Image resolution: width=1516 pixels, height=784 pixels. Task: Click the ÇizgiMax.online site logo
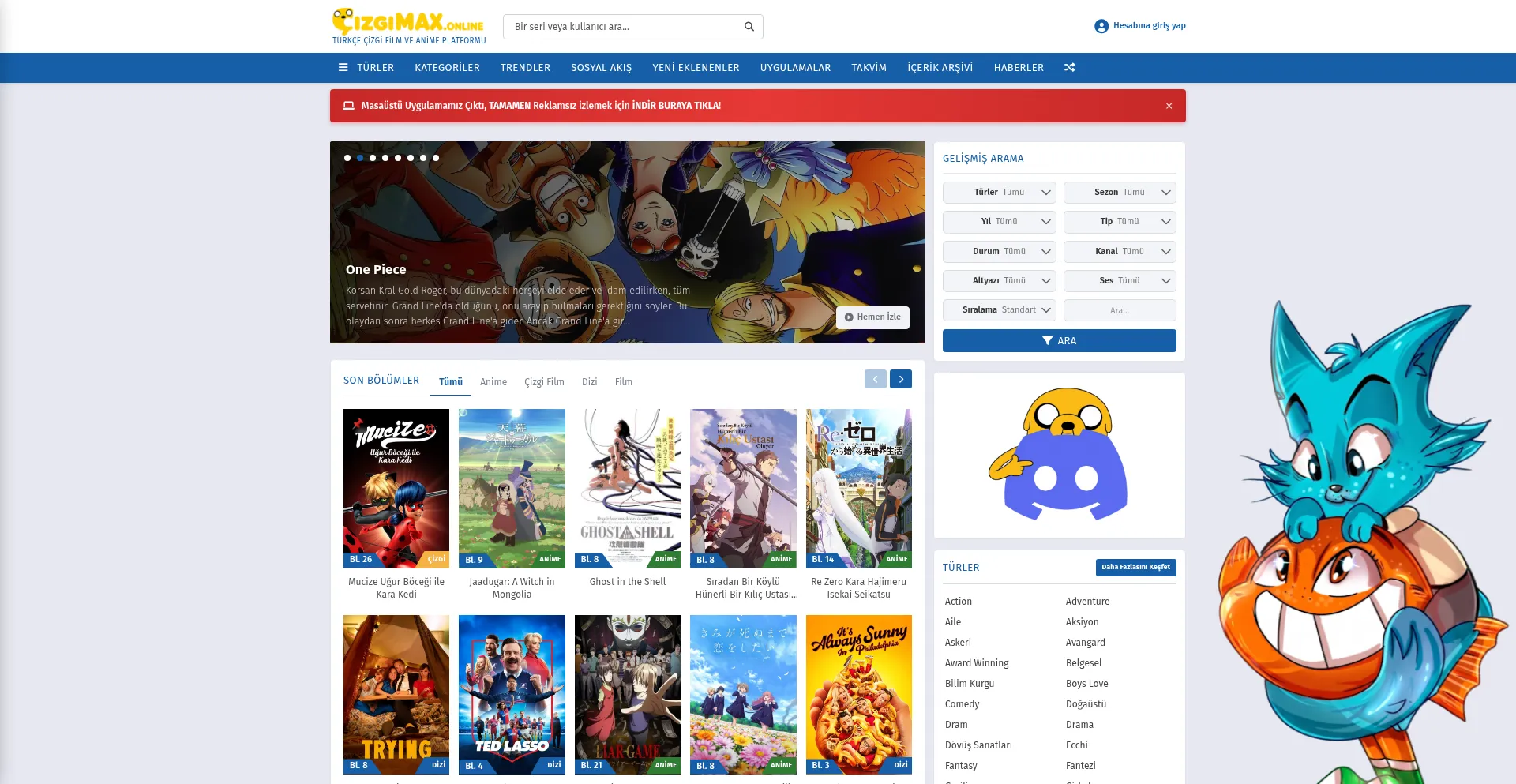[x=409, y=27]
